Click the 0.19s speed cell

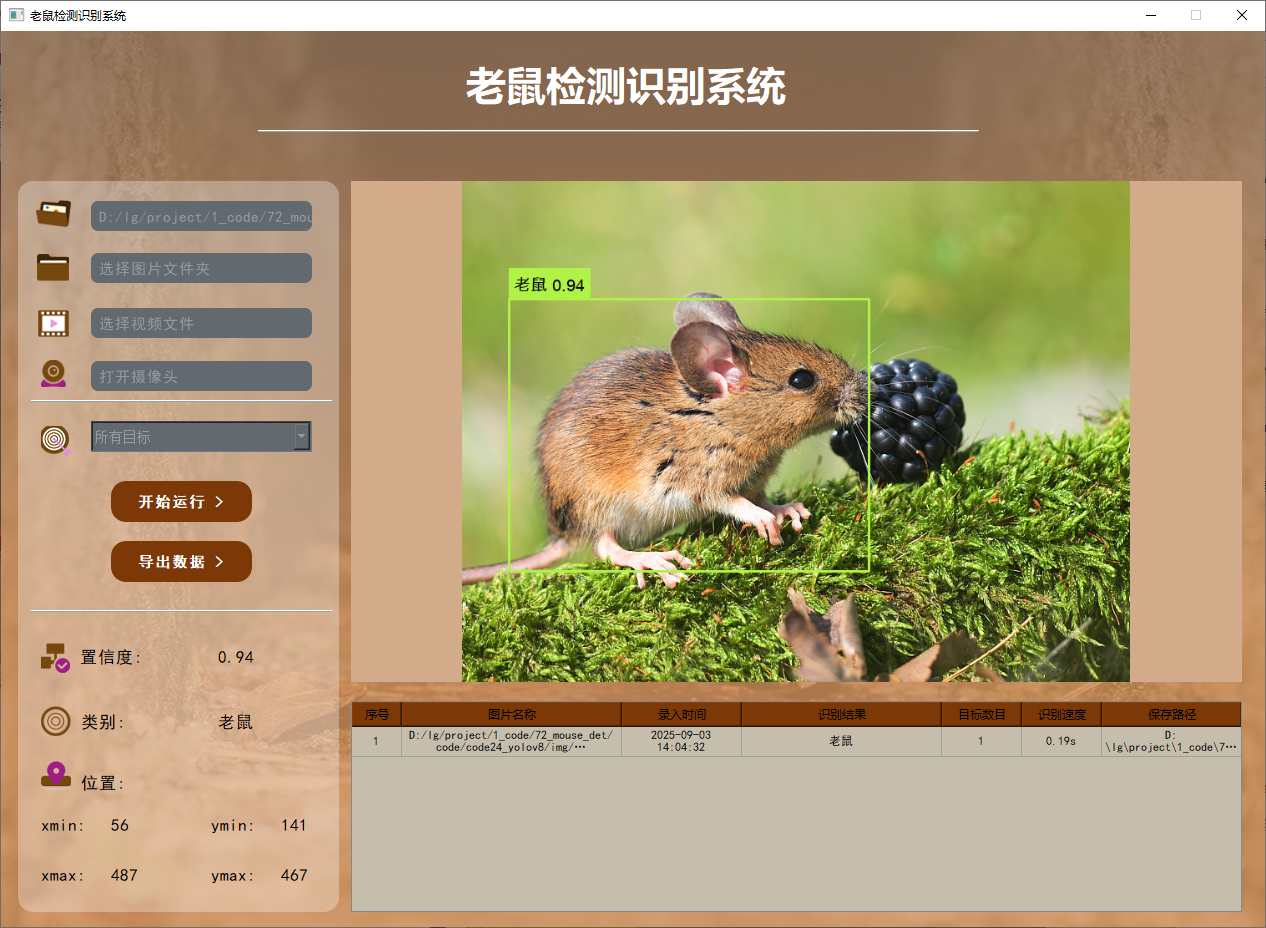click(x=1061, y=741)
